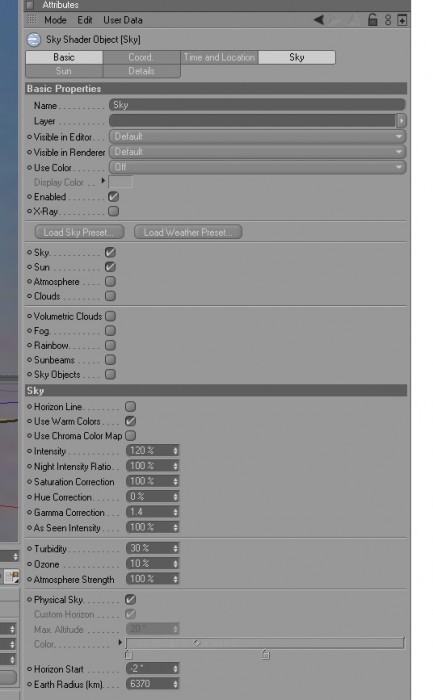
Task: Click As Seen Intensity value field
Action: (149, 527)
